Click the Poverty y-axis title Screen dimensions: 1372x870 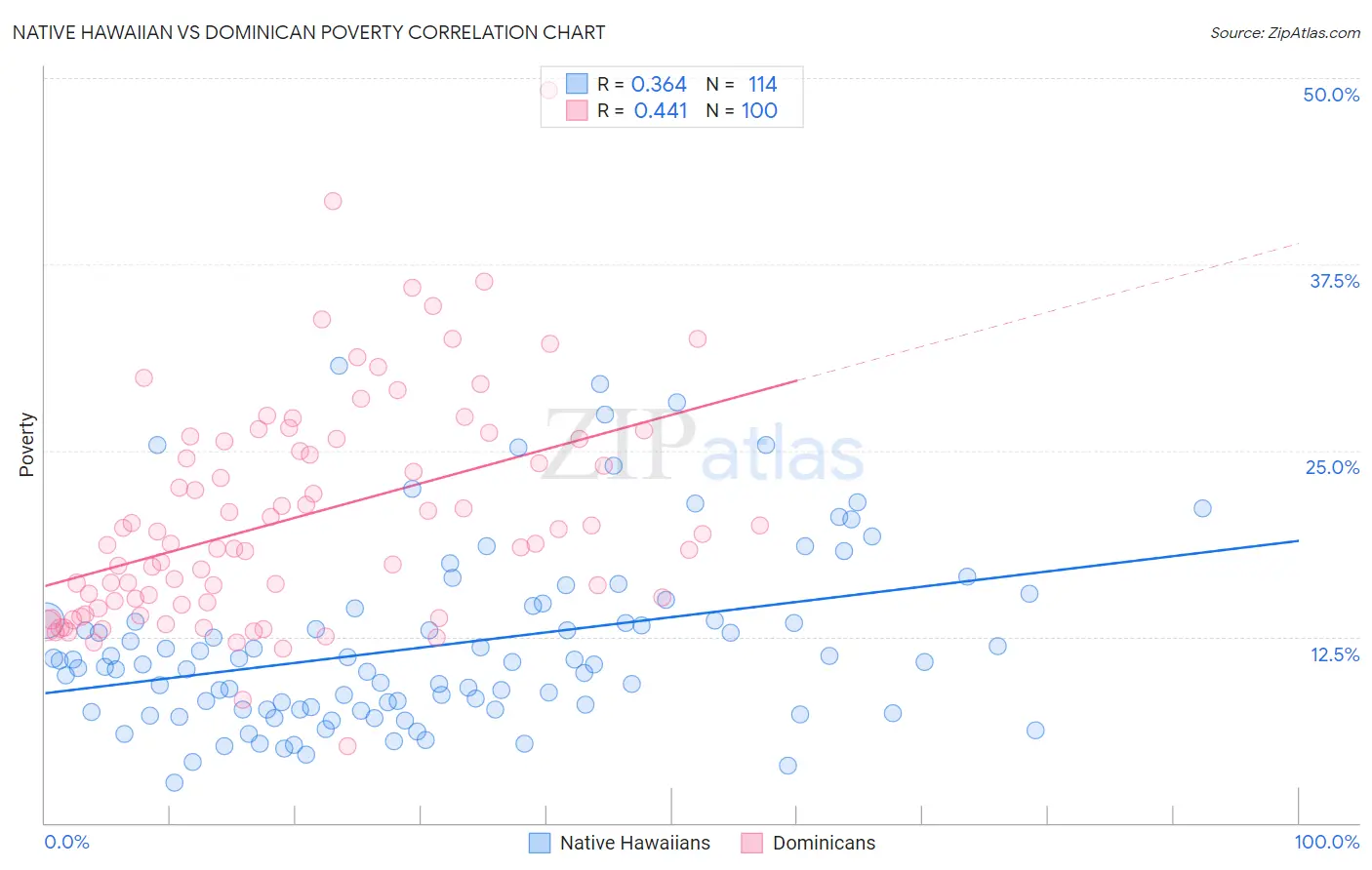coord(26,445)
